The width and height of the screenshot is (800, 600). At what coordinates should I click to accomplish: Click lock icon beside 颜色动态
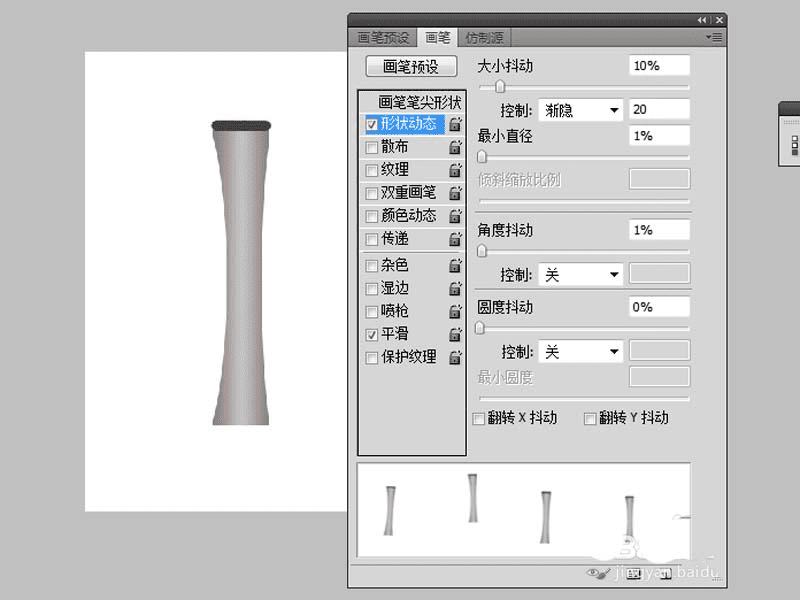coord(455,216)
